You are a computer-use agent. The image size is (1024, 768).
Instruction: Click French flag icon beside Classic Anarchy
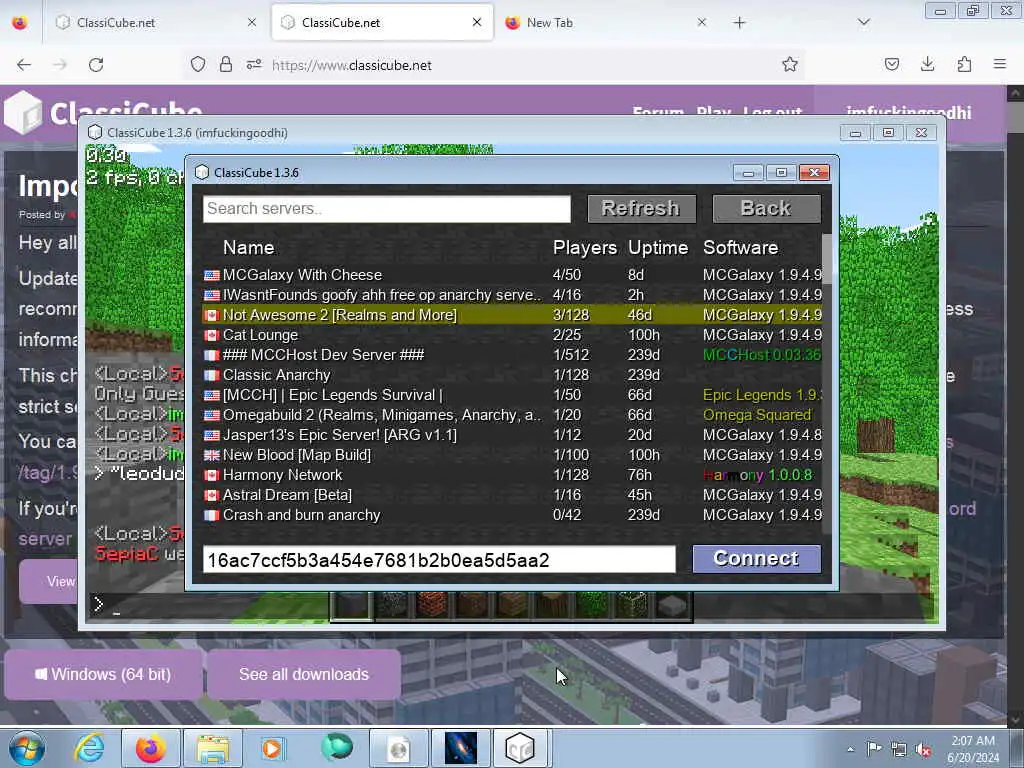[212, 376]
